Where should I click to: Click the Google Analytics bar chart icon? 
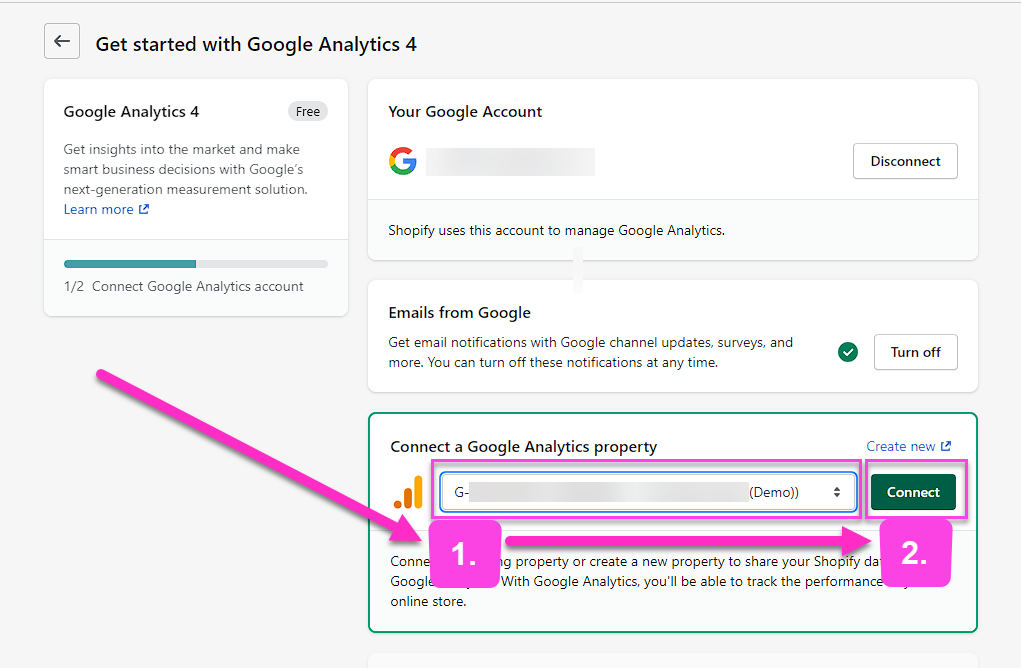pos(408,492)
